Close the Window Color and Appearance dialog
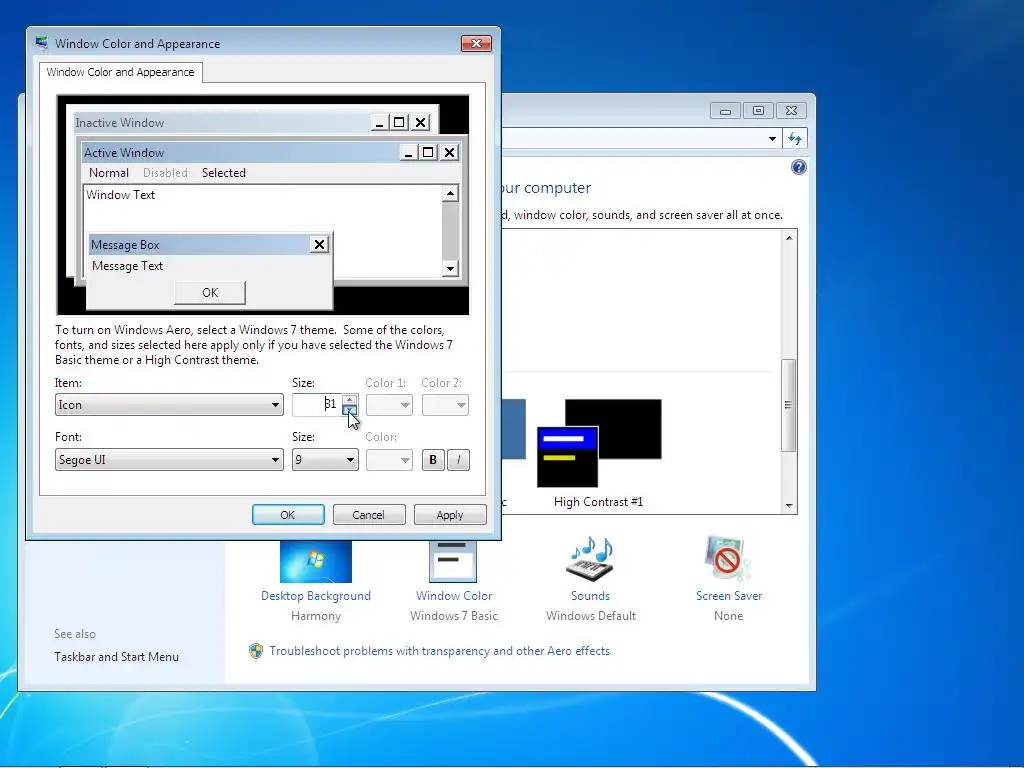Screen dimensions: 1024x768 (x=476, y=43)
